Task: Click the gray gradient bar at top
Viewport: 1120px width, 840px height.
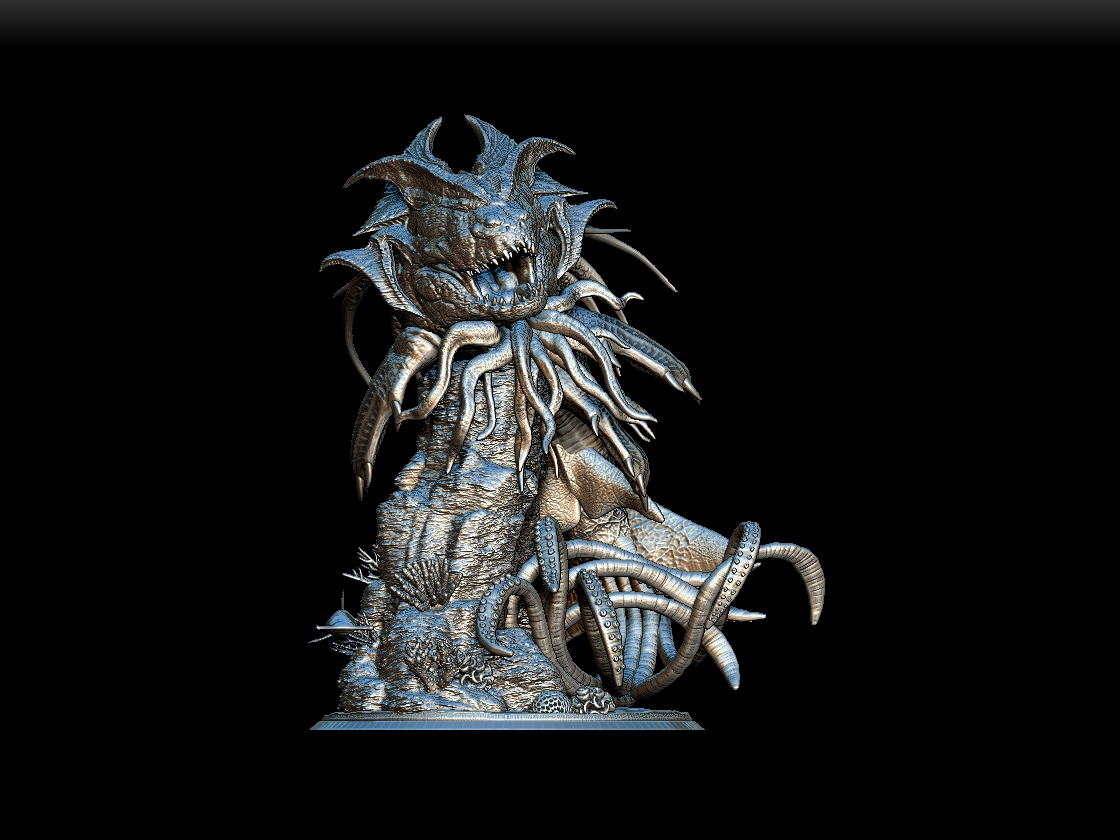Action: click(x=560, y=18)
